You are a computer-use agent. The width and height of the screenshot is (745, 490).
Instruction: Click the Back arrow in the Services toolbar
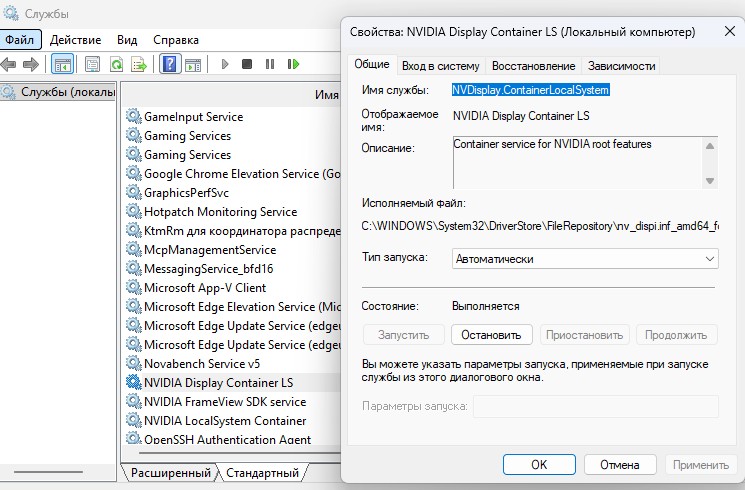tap(8, 64)
